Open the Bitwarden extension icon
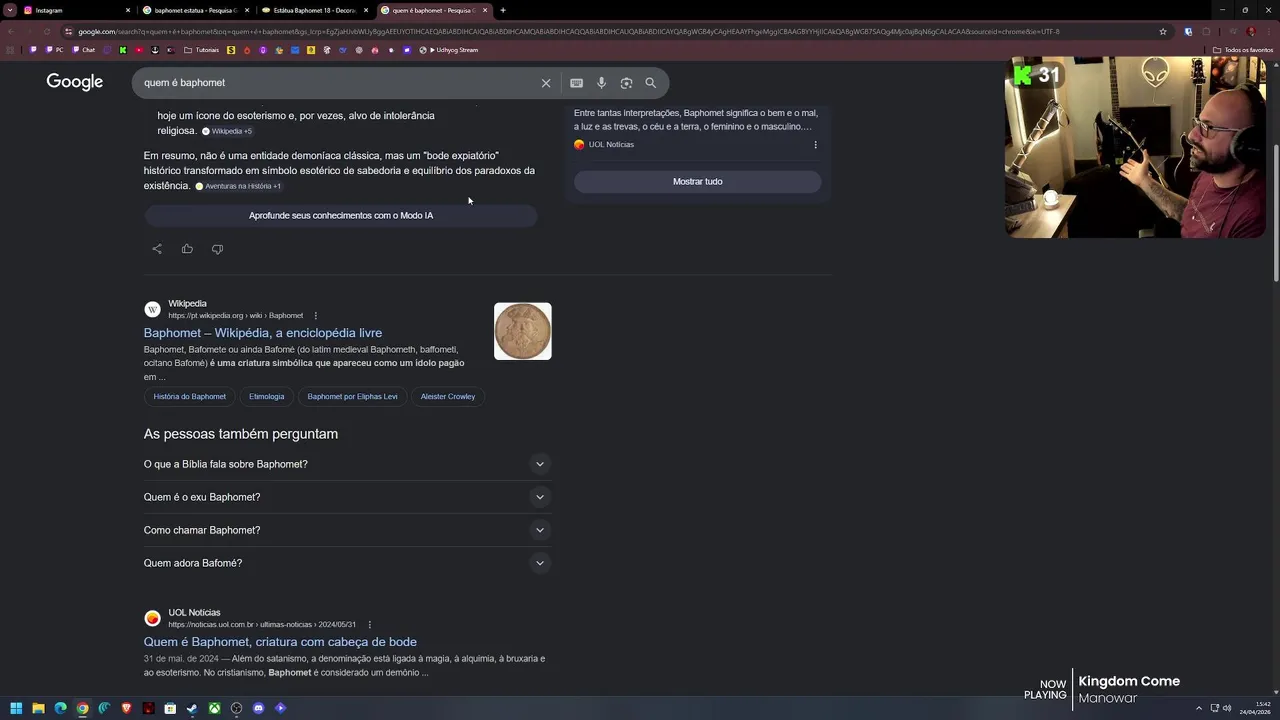Screen dimensions: 1280x720 pos(1188,31)
